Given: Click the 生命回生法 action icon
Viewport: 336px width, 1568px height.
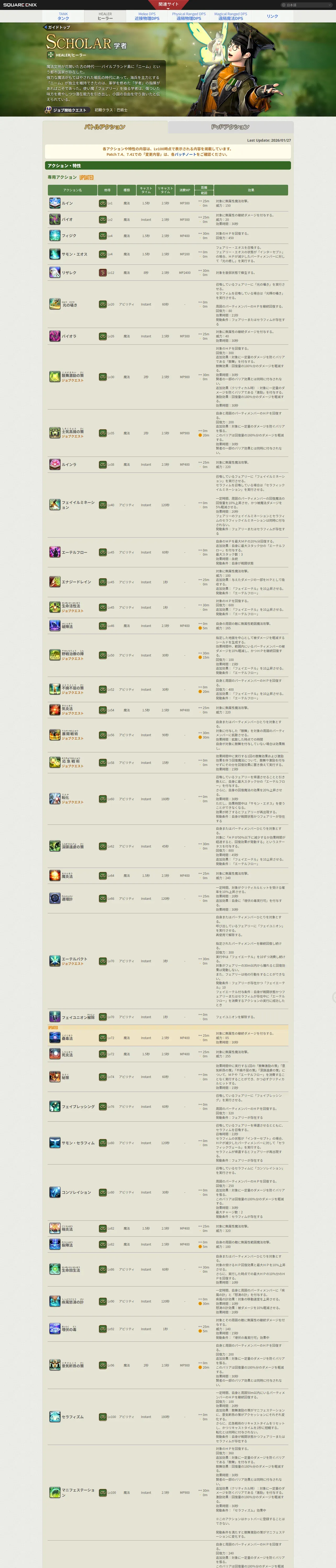Looking at the screenshot, I should click(x=55, y=1269).
